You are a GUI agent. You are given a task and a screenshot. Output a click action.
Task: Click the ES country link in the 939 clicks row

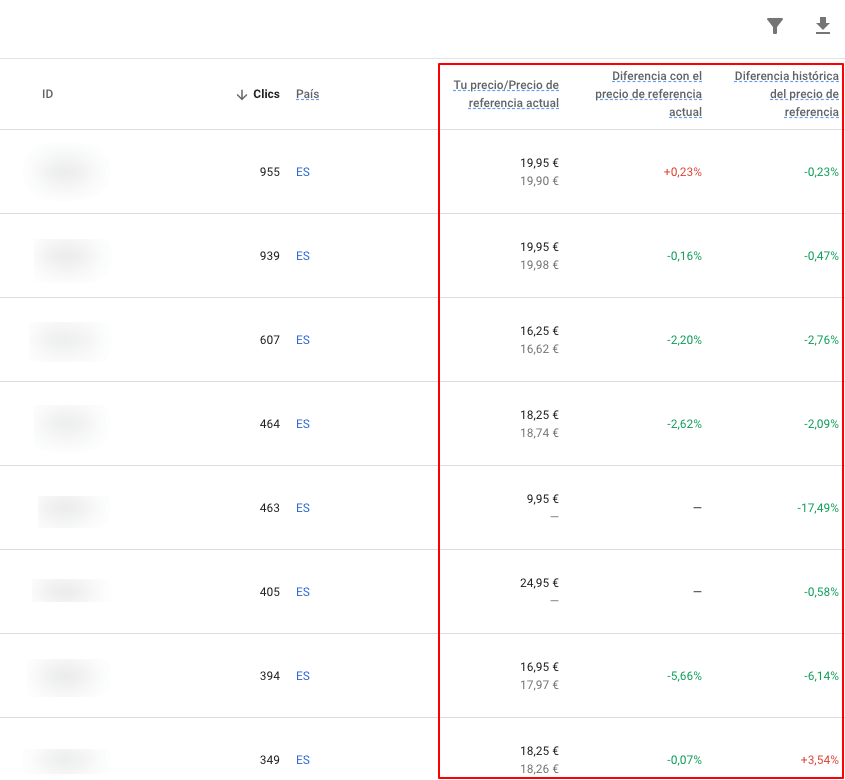tap(303, 256)
